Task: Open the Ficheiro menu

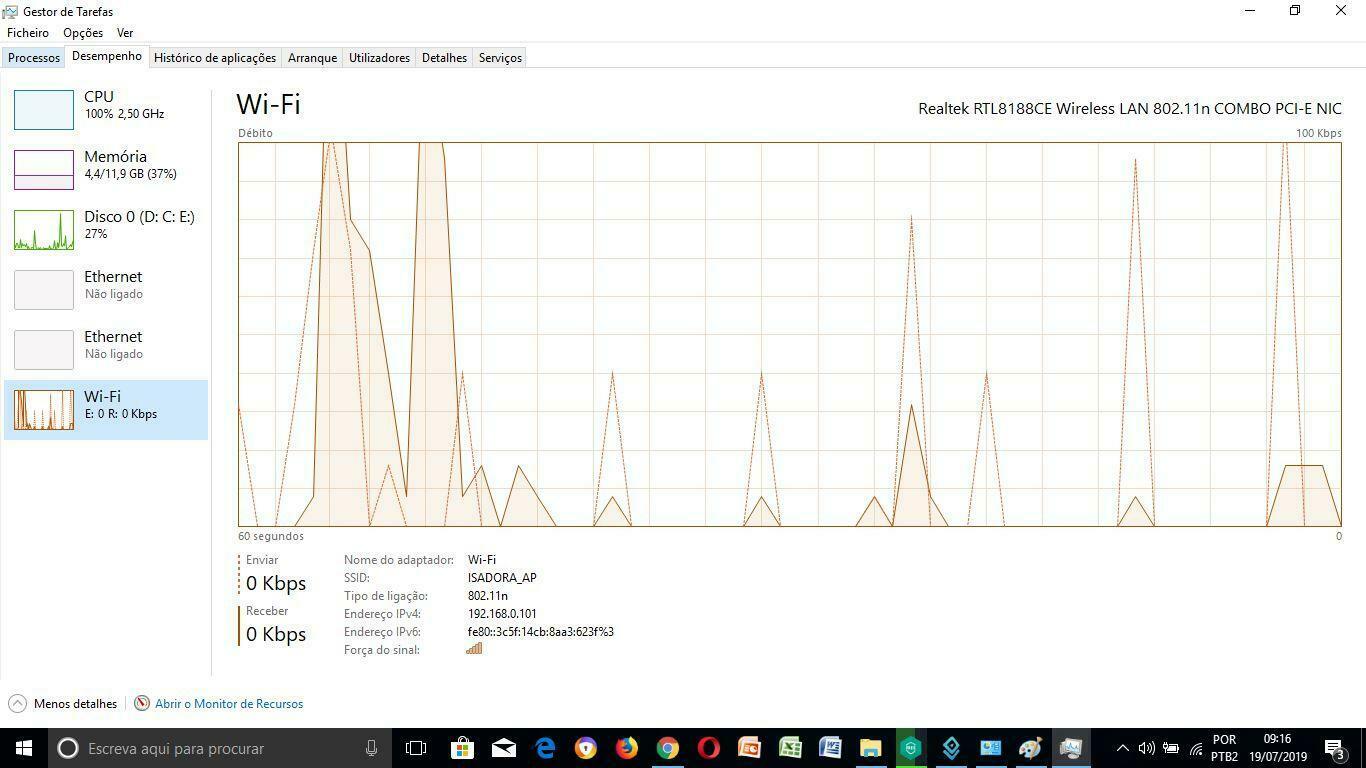Action: coord(28,33)
